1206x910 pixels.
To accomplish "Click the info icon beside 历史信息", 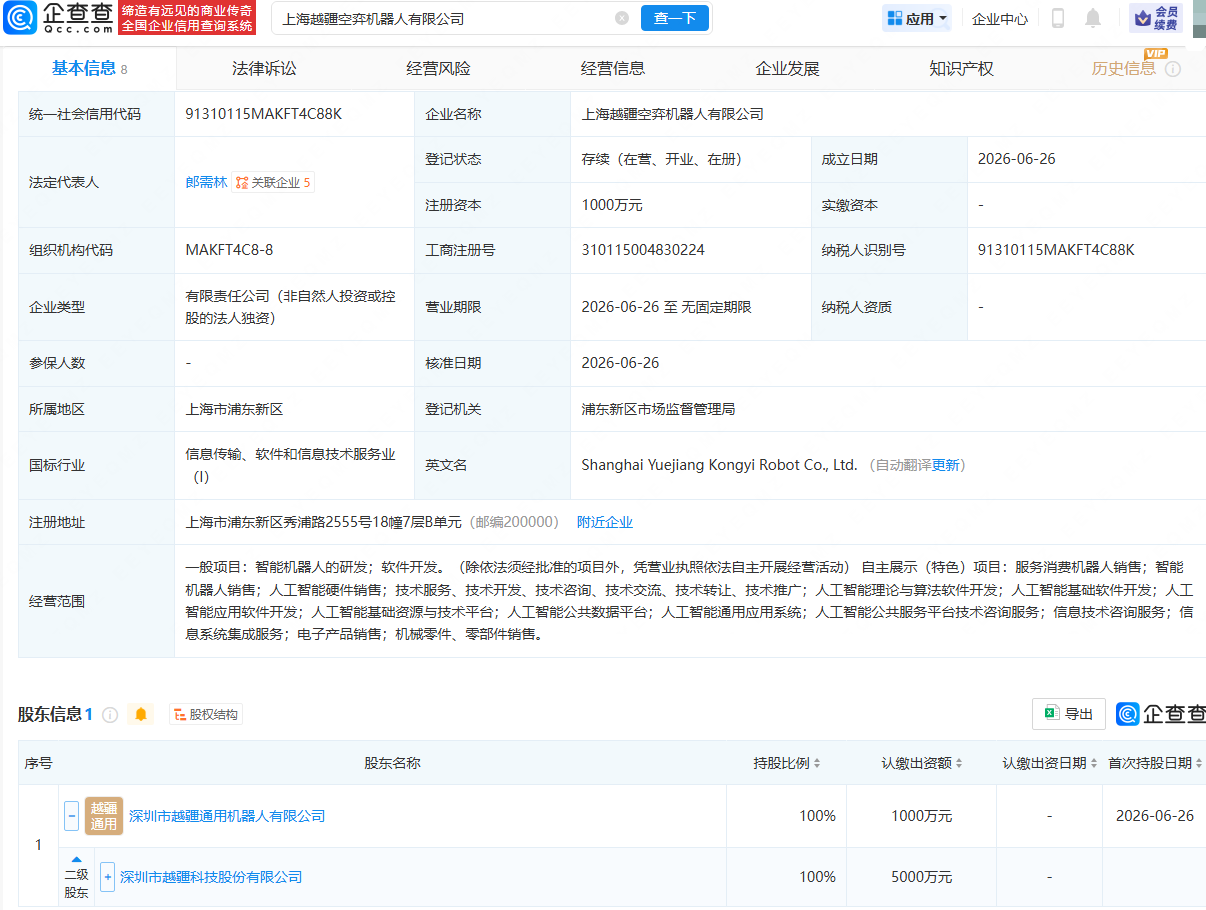I will (1173, 69).
